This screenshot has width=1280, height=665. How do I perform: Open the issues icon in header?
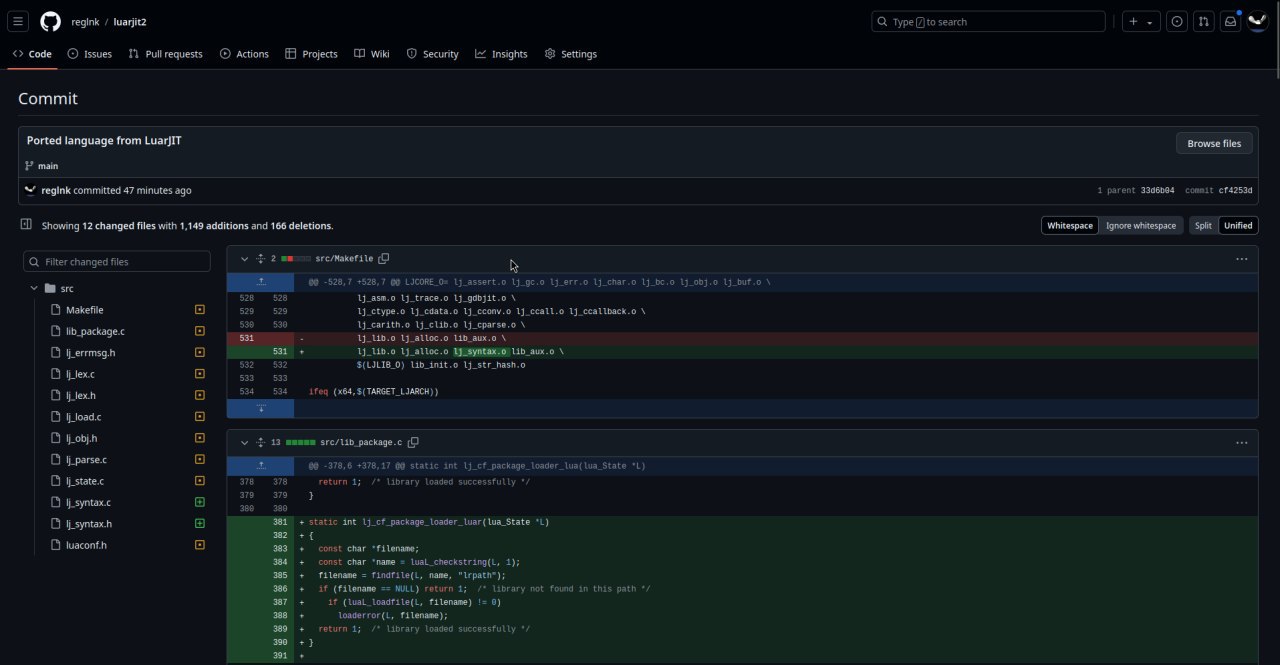point(1177,22)
